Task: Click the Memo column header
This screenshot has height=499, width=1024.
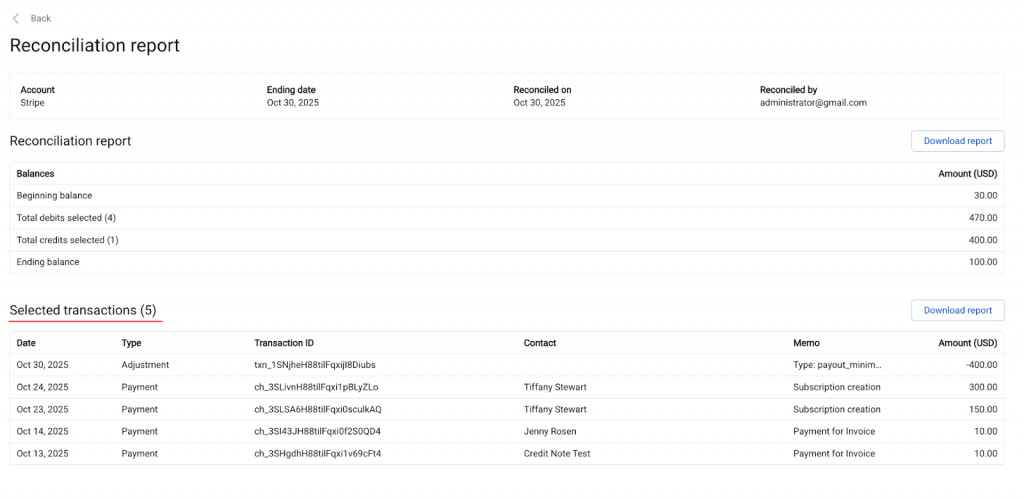Action: (806, 343)
